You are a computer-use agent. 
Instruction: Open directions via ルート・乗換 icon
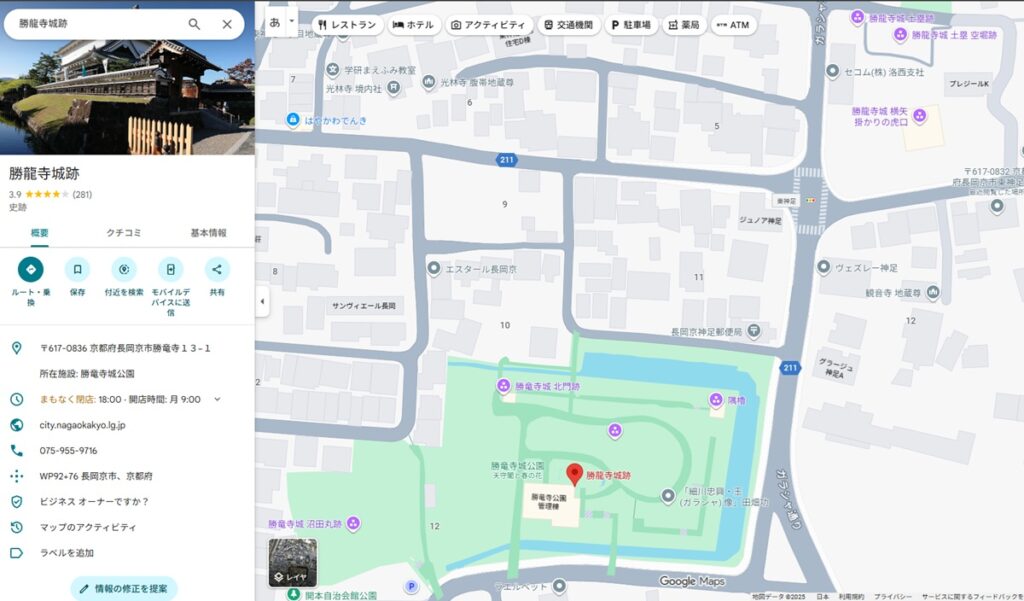31,269
